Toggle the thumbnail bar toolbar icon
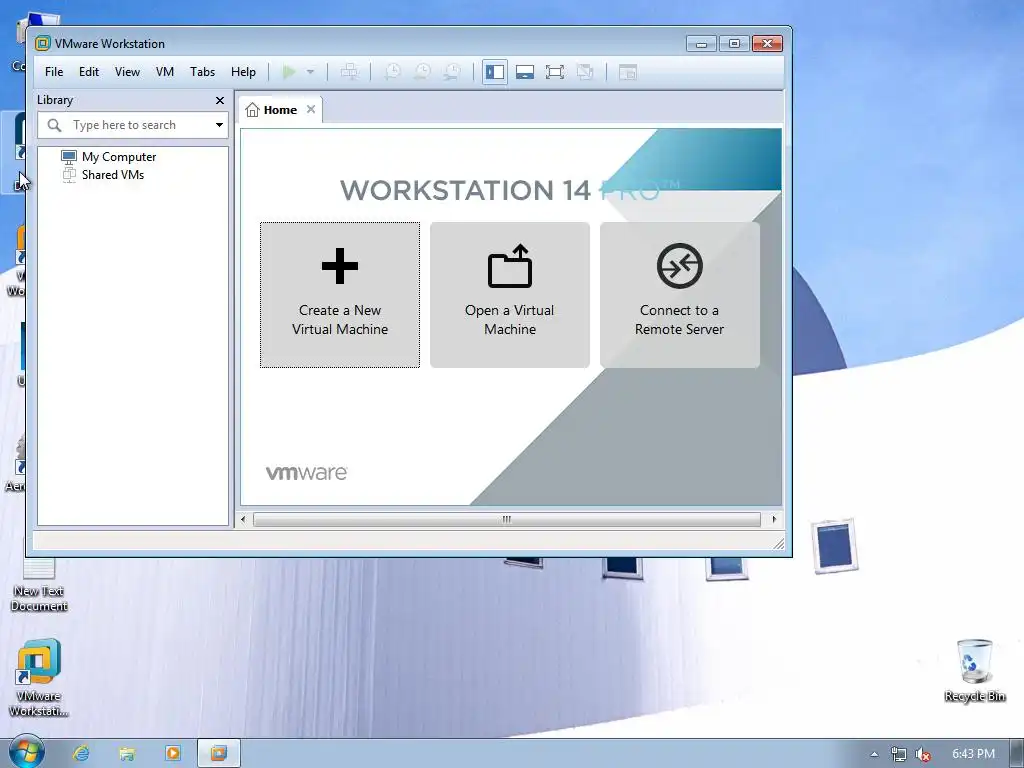This screenshot has width=1024, height=768. point(525,72)
